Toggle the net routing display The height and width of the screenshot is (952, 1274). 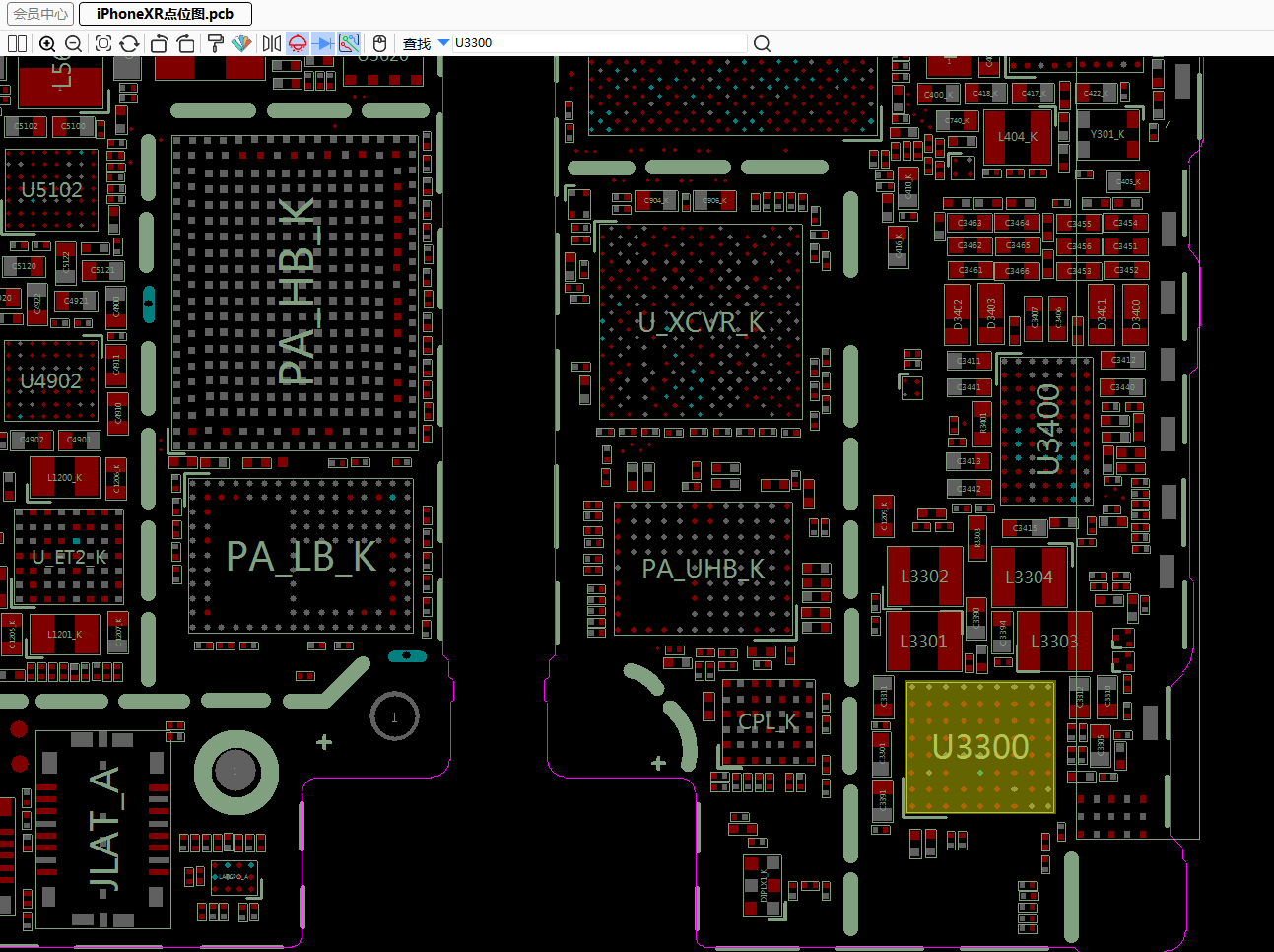[349, 43]
